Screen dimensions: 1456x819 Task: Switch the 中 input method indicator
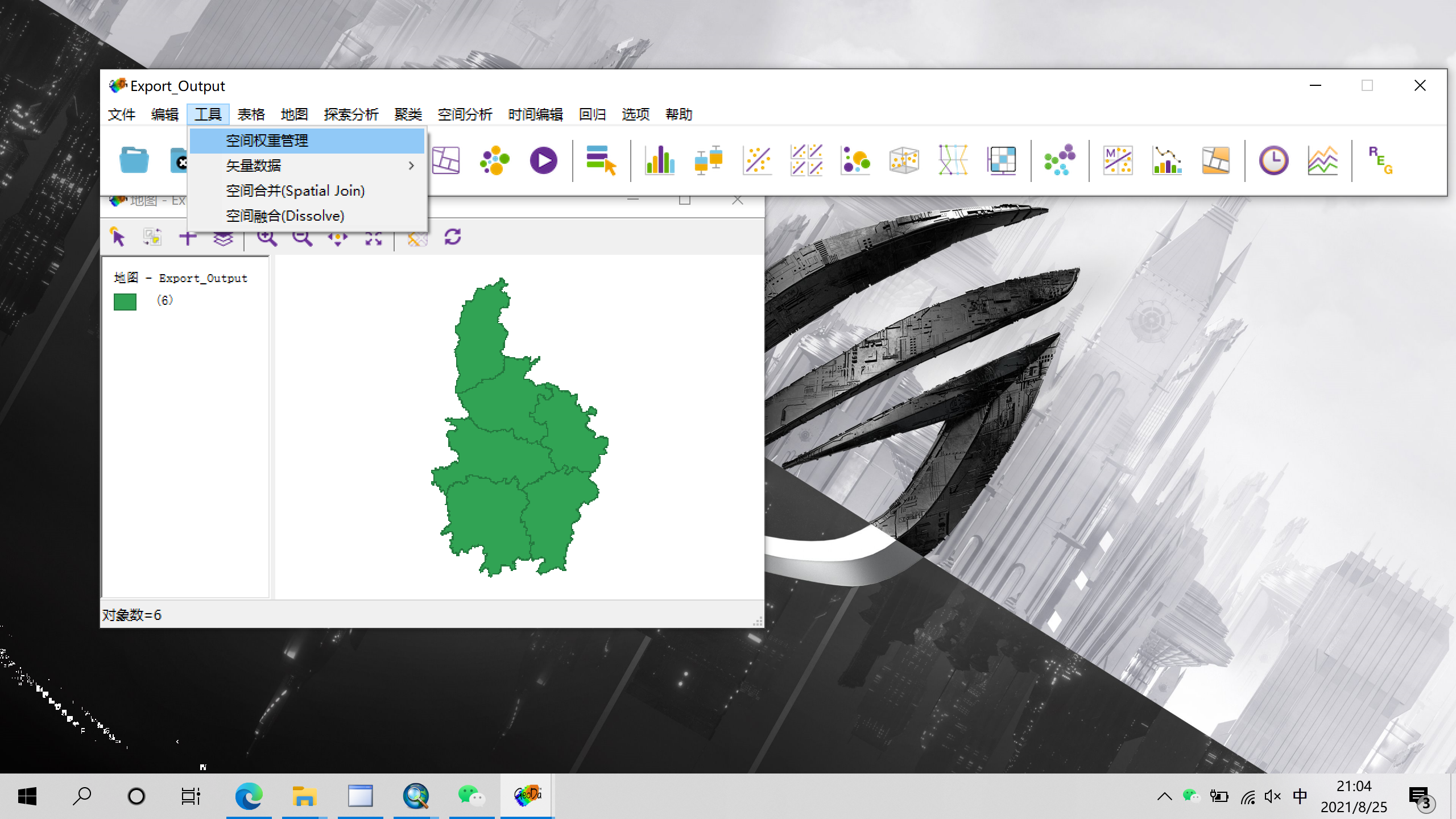point(1300,796)
